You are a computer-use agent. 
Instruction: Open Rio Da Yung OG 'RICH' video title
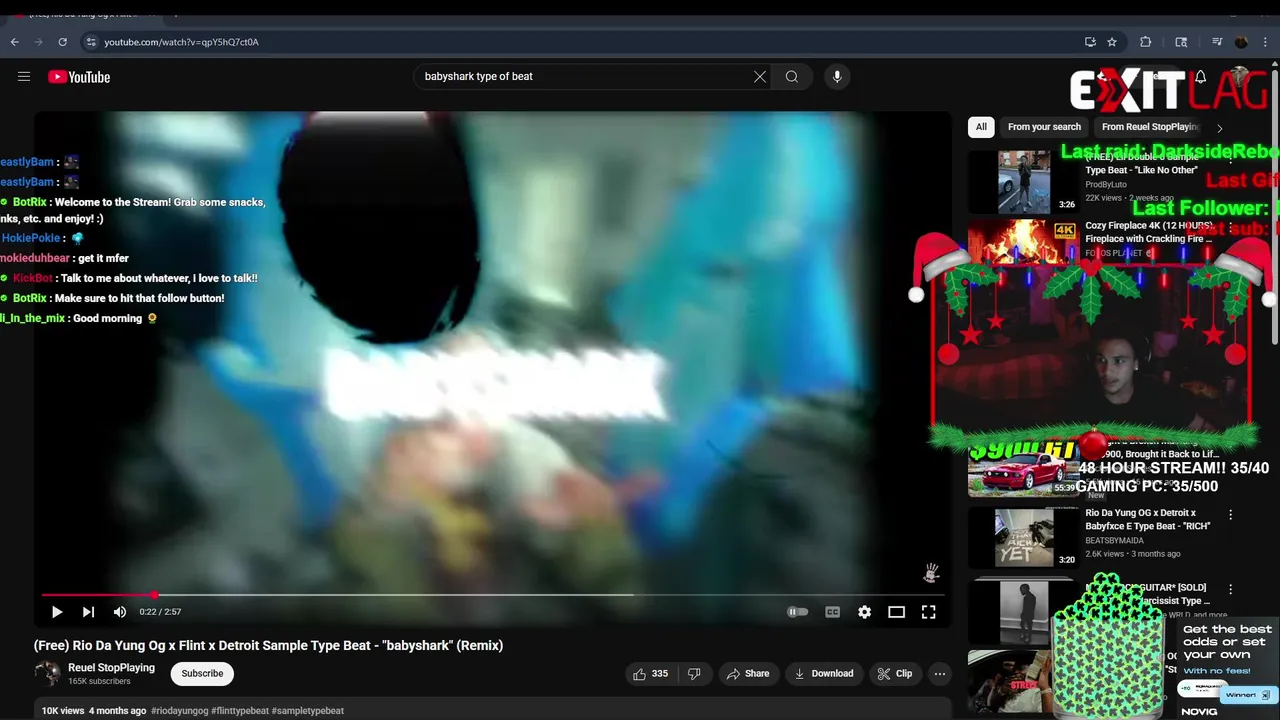coord(1148,519)
